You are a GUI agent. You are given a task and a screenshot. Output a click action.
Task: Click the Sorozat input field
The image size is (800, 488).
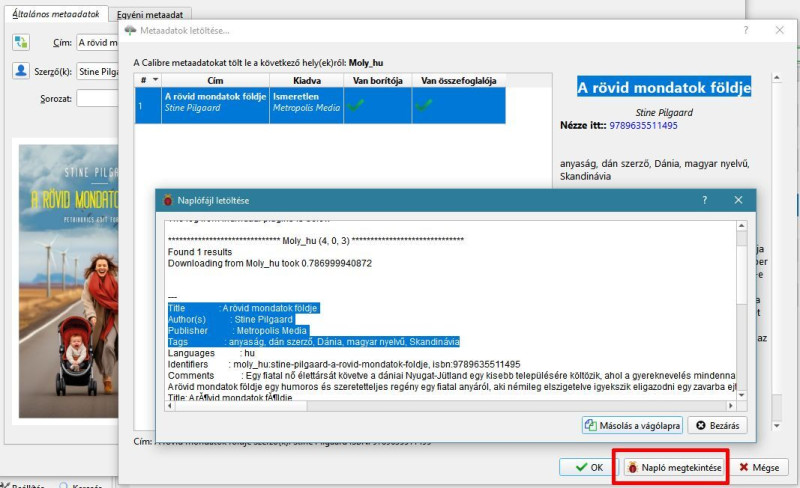click(x=97, y=99)
